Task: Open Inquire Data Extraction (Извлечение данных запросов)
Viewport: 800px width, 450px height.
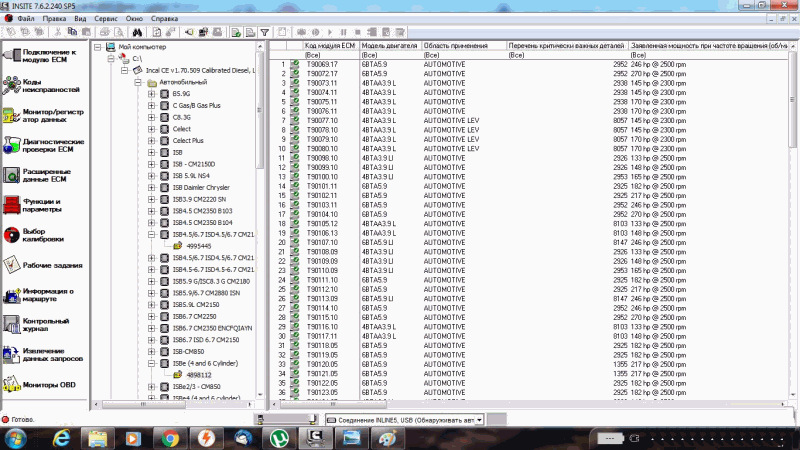Action: tap(43, 355)
